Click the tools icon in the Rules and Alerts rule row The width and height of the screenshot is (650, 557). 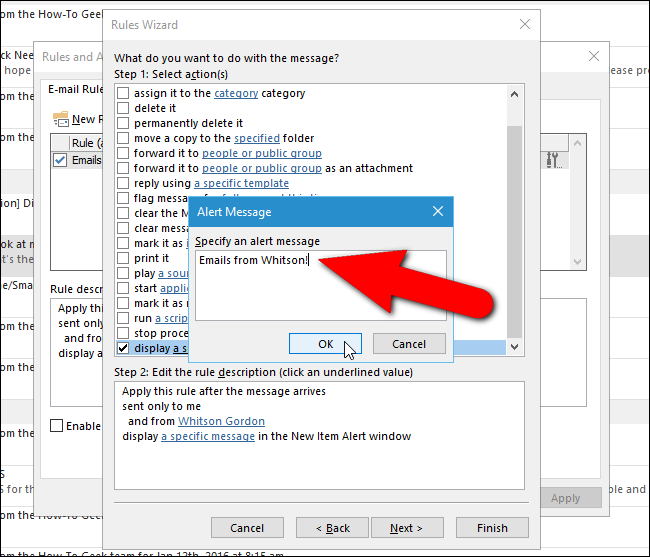point(553,160)
